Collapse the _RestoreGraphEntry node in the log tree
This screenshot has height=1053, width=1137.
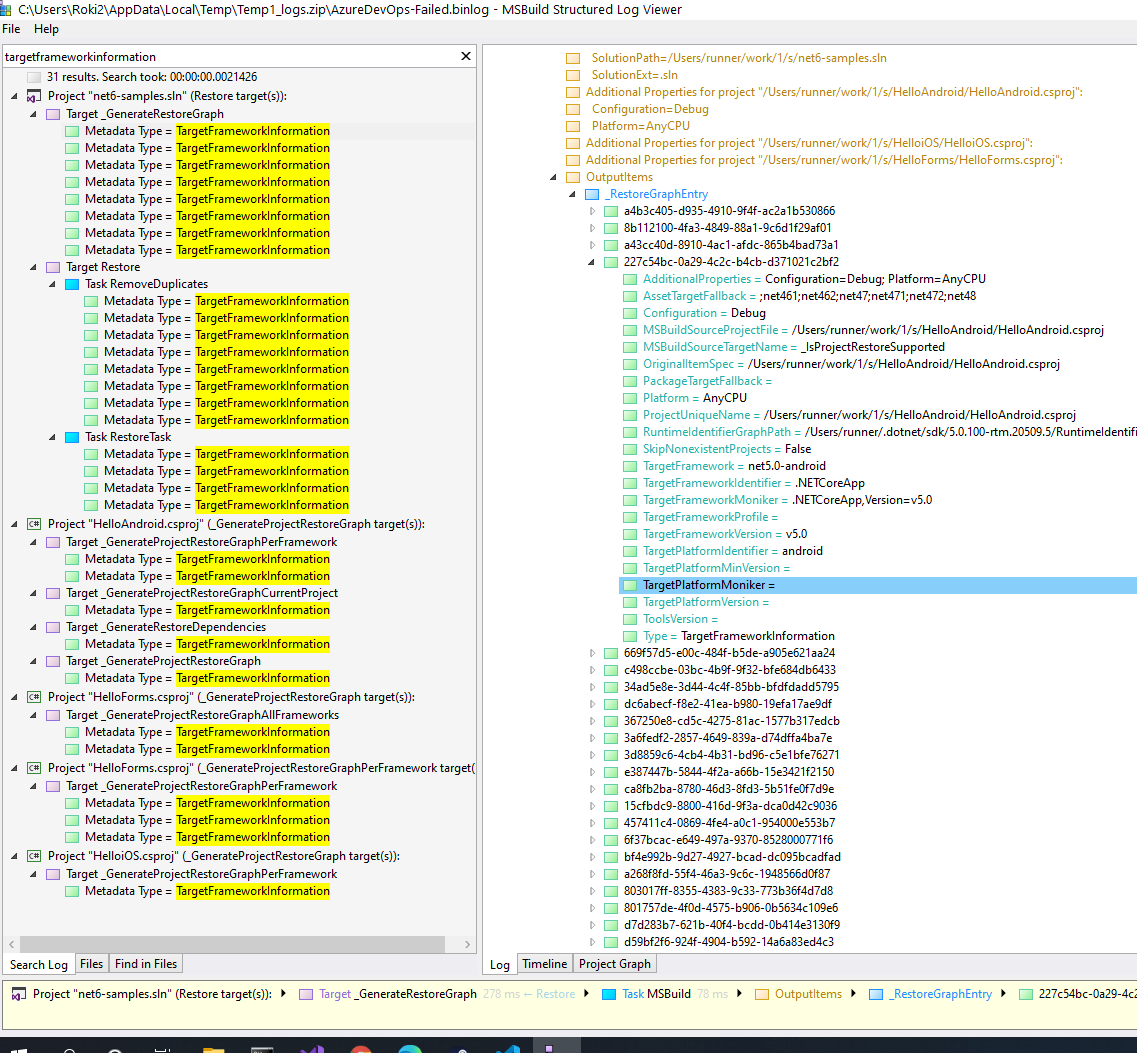(572, 194)
